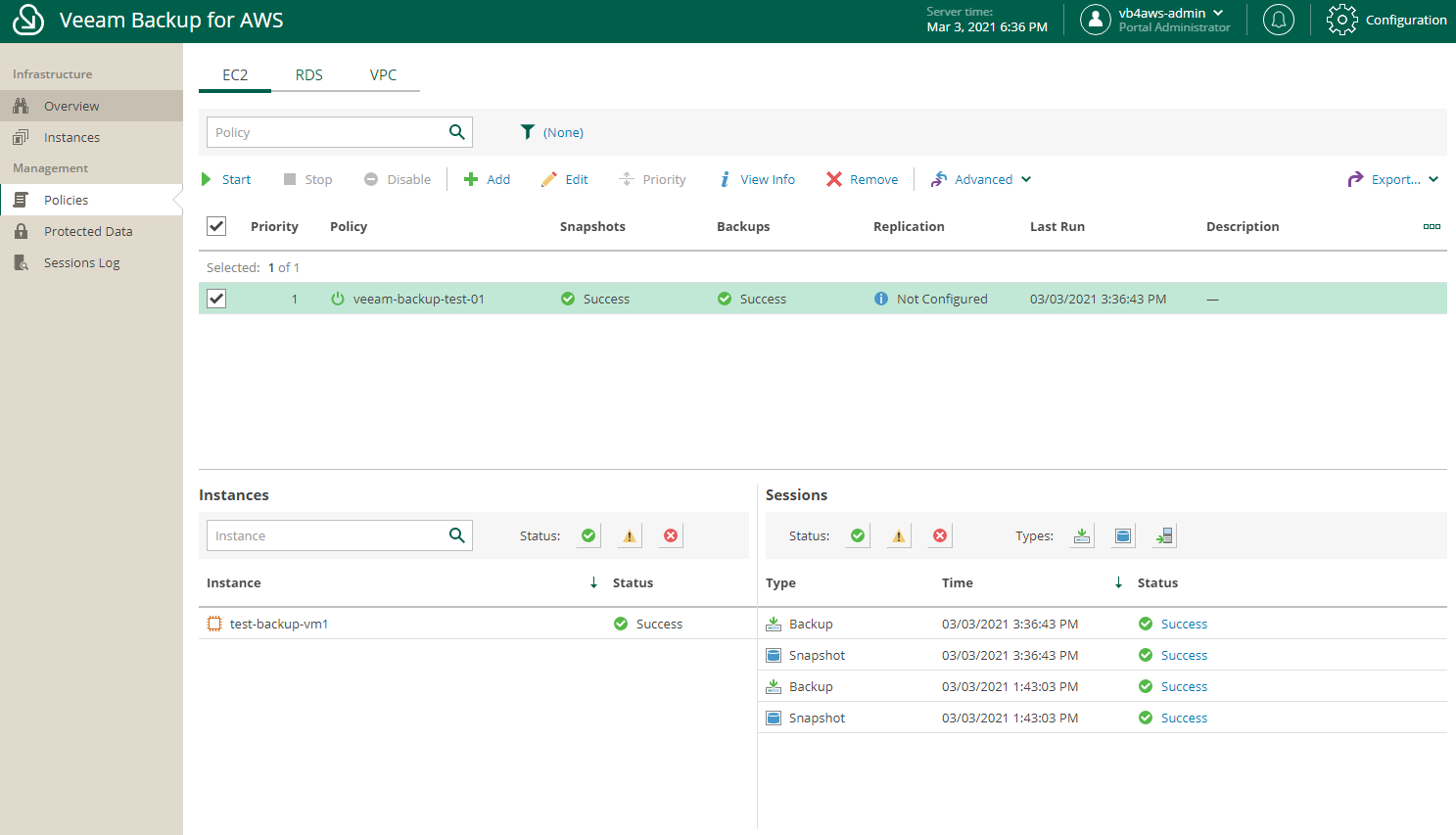Click policy name veeam-backup-test-01
The image size is (1456, 835).
click(x=419, y=299)
